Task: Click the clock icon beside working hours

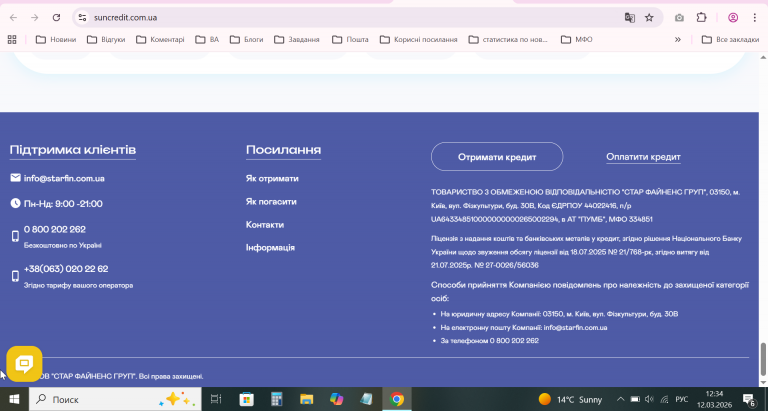Action: (15, 203)
